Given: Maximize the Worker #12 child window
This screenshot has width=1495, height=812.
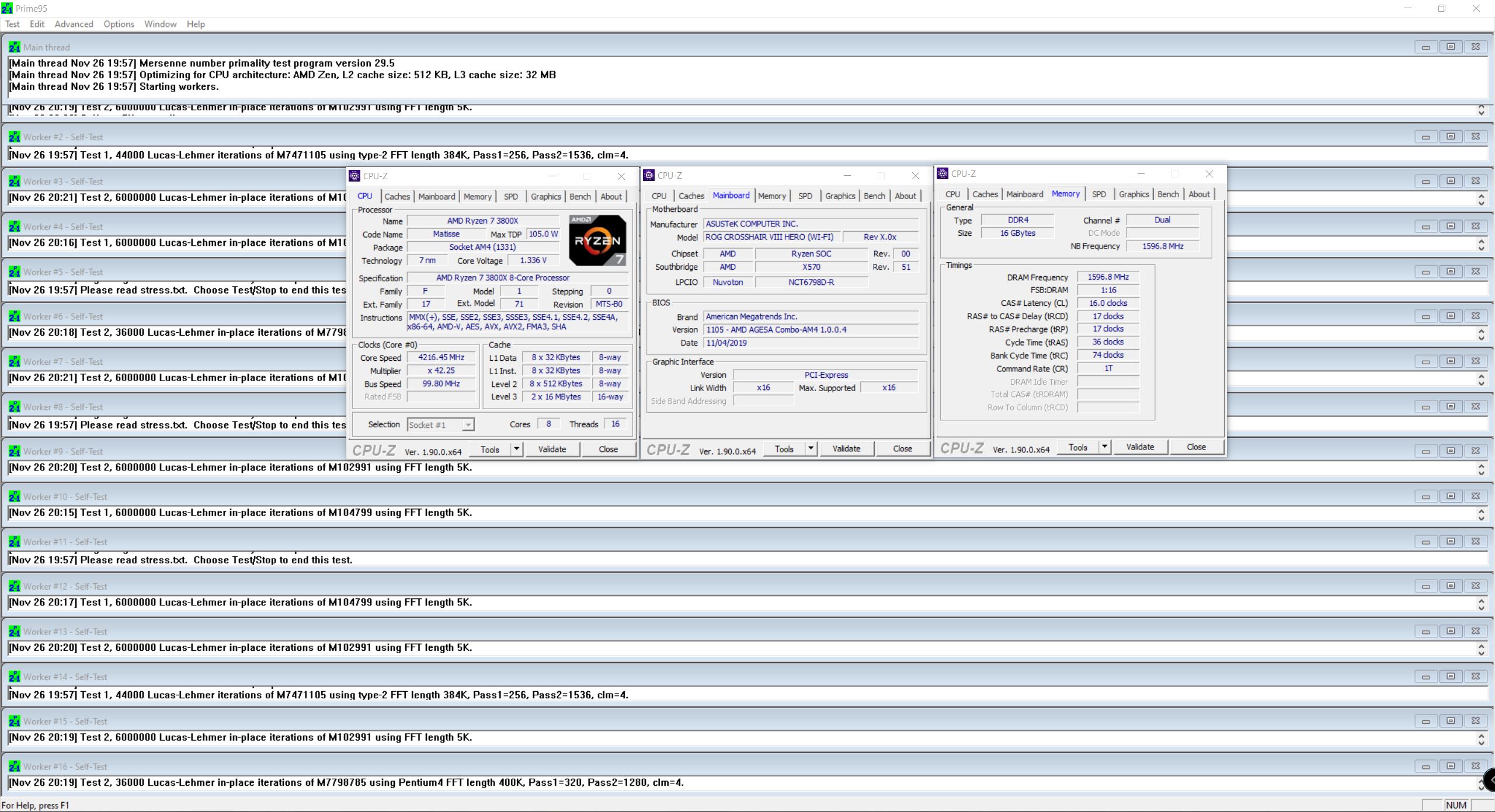Looking at the screenshot, I should pos(1451,586).
